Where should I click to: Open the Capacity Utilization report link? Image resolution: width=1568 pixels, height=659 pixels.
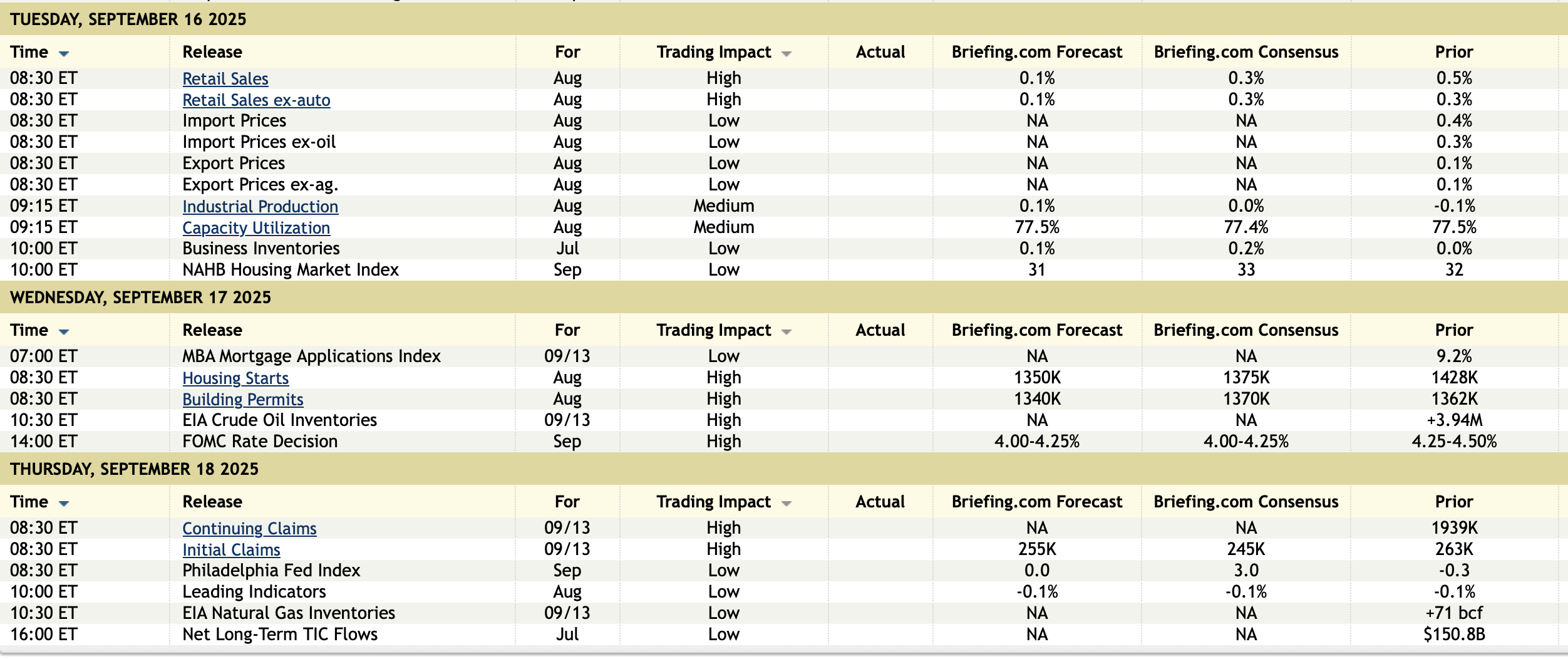pos(256,228)
